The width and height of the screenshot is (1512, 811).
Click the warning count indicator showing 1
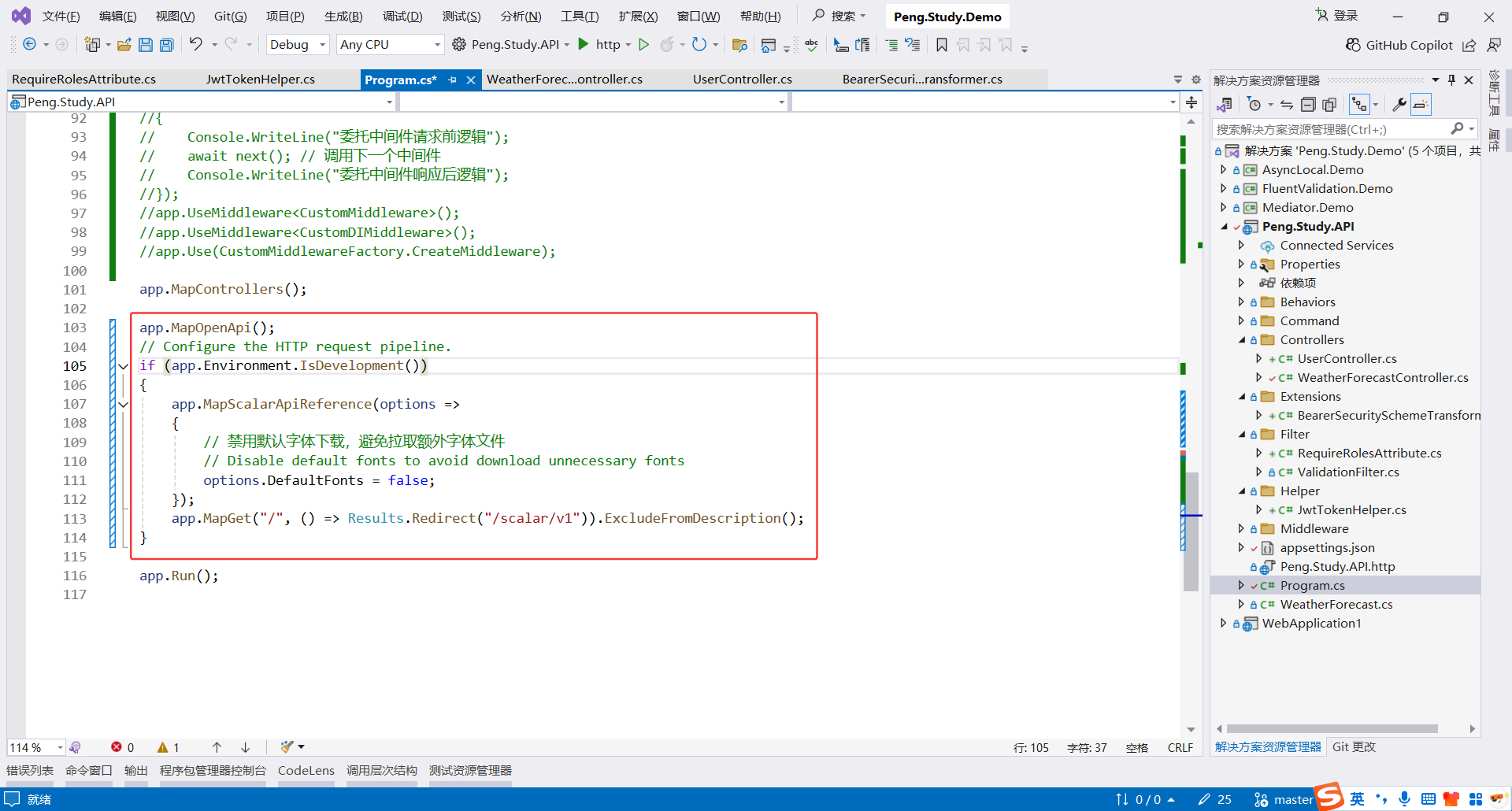tap(169, 747)
